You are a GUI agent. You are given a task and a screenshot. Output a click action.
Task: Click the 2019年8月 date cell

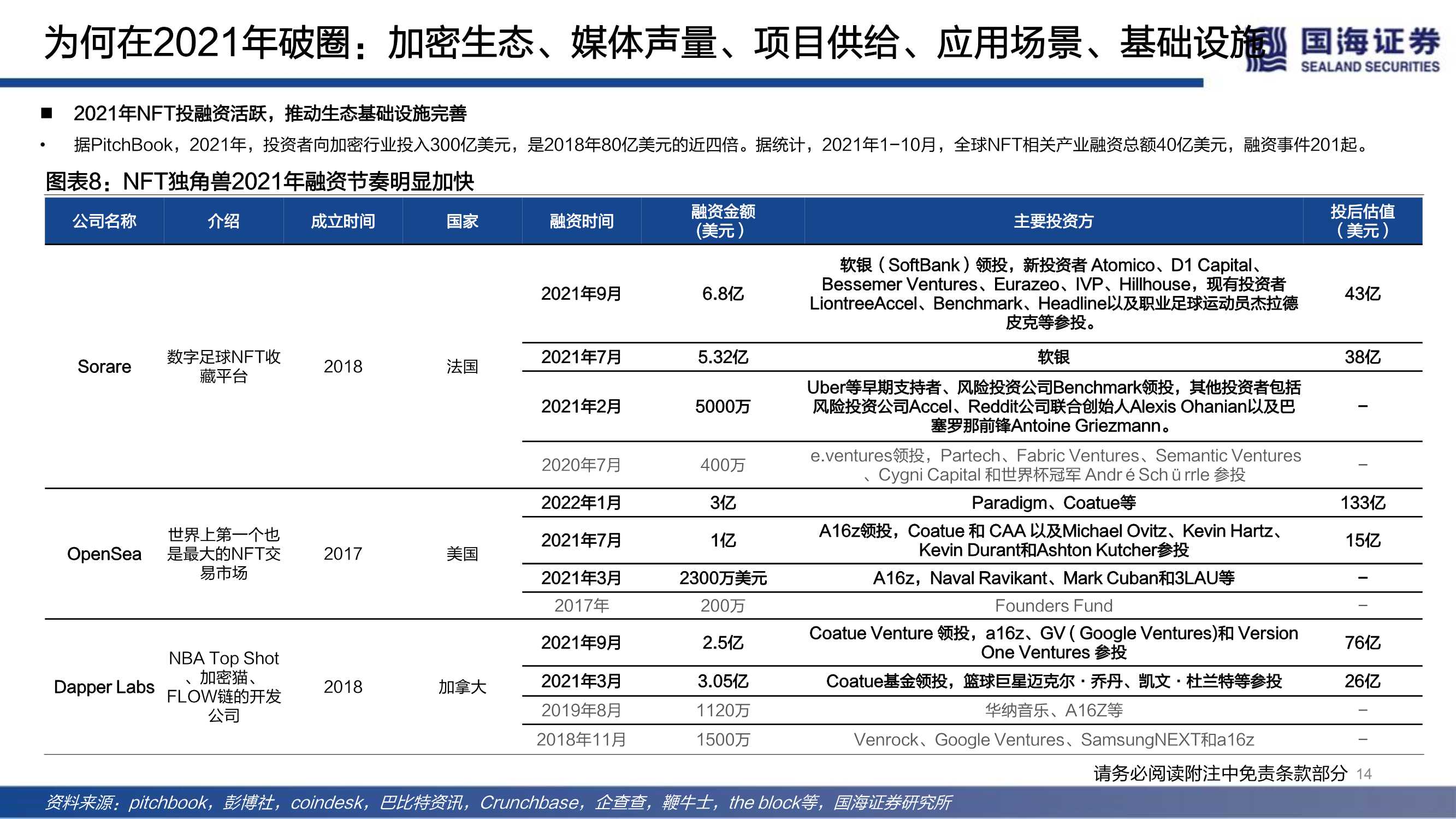coord(581,710)
